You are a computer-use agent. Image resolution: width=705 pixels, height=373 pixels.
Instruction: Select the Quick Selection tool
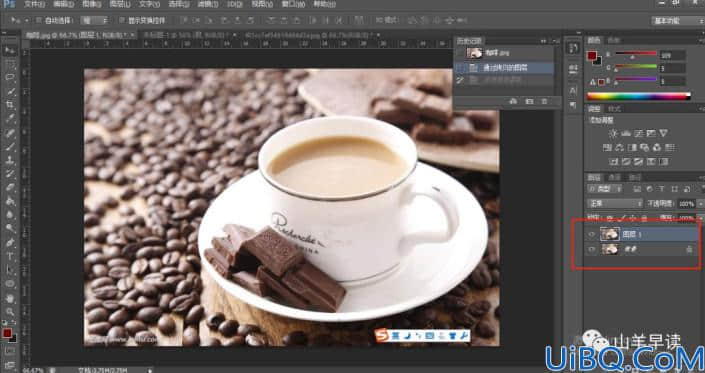click(x=9, y=91)
